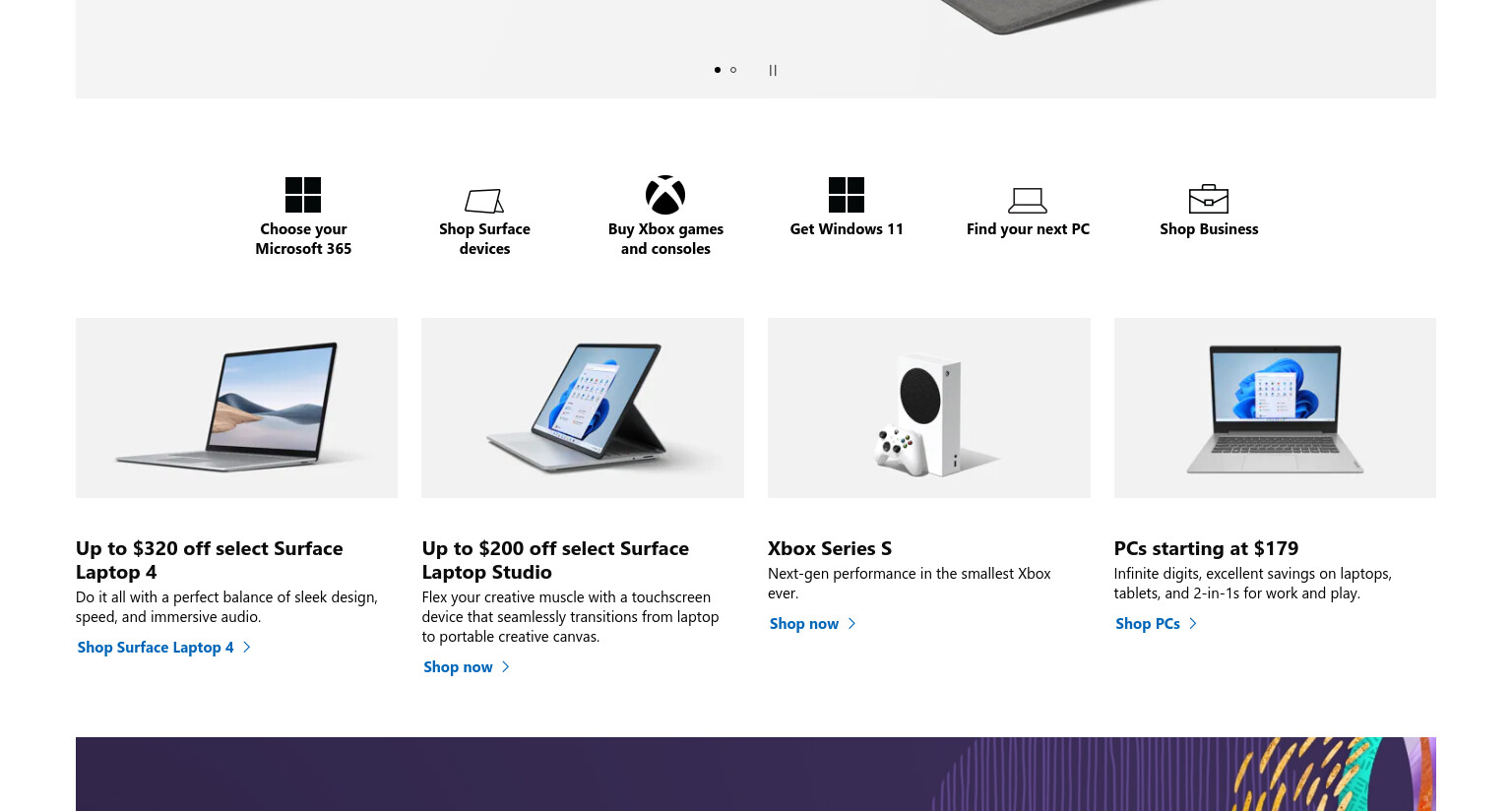Follow the Shop now link under Surface Laptop Studio

(x=458, y=666)
